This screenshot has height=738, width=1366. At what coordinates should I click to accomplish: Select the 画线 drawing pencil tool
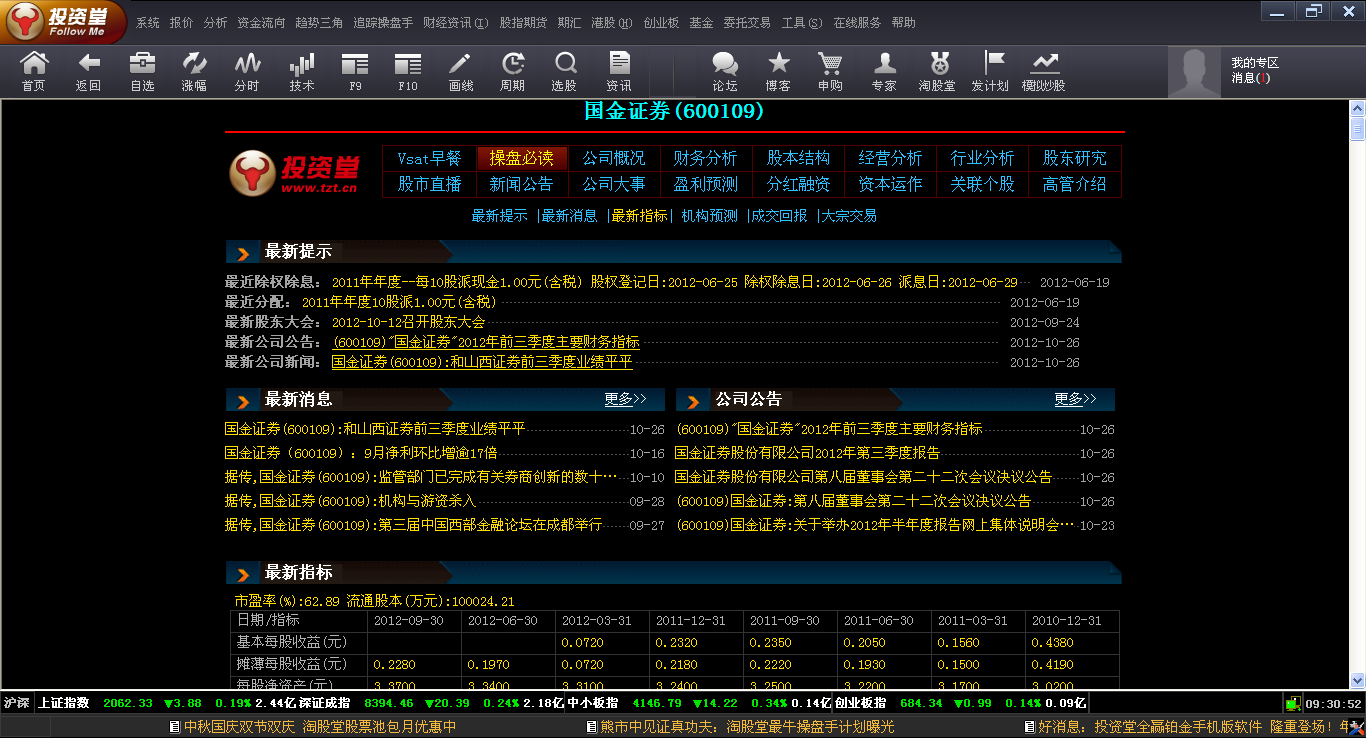(x=461, y=71)
